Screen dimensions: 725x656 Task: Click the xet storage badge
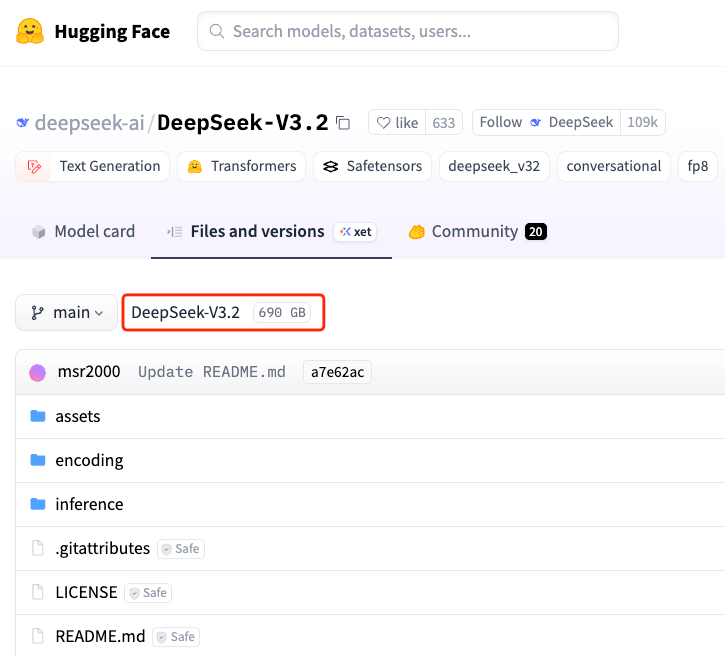355,232
